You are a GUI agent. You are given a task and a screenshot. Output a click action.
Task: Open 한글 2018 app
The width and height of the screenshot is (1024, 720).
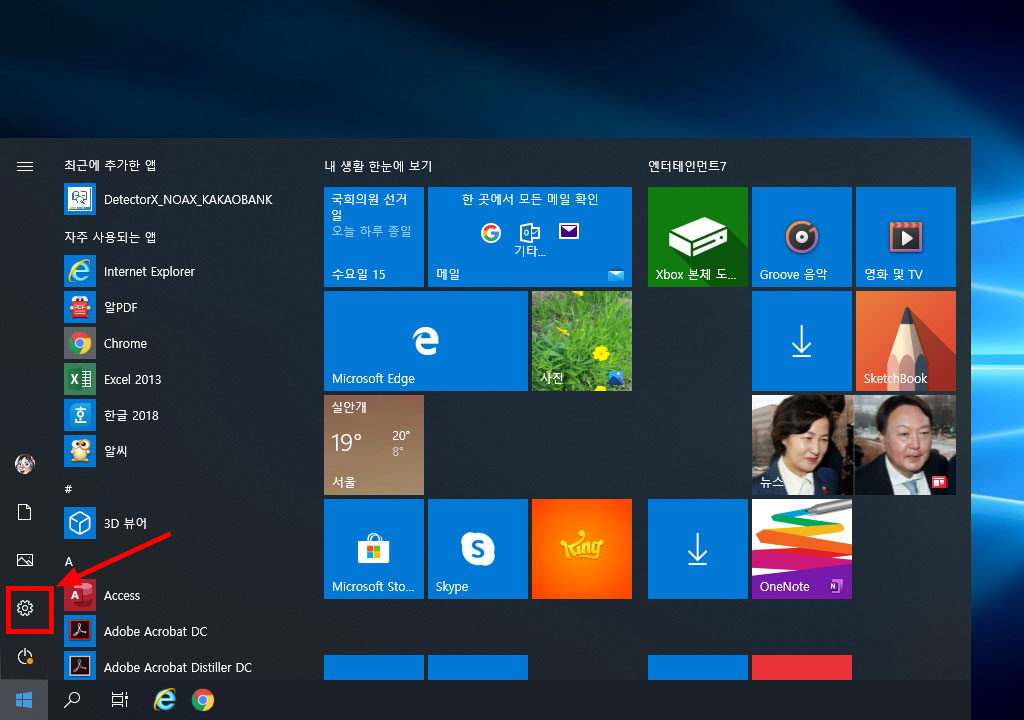click(178, 415)
